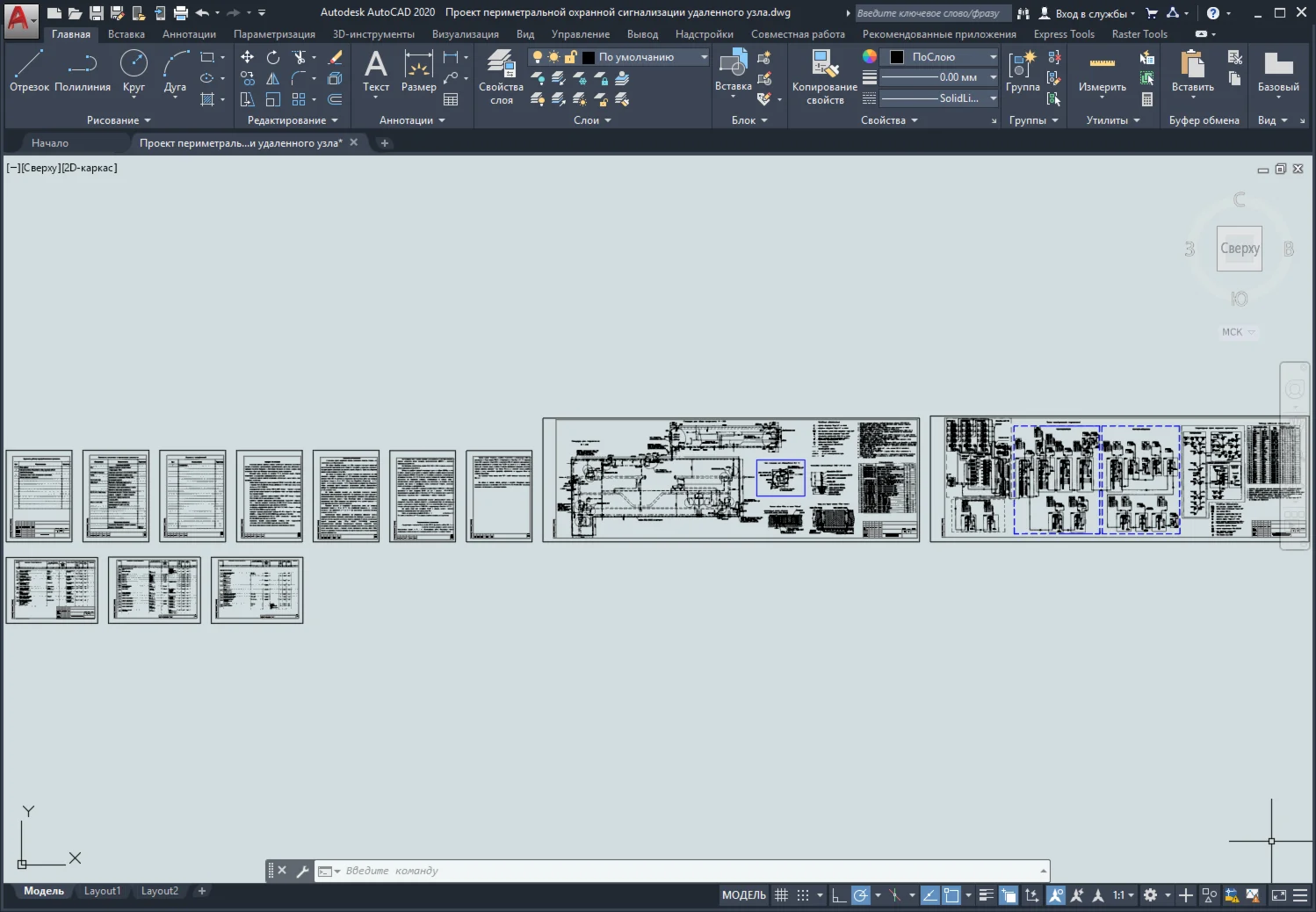Click the large floor plan drawing sheet

tap(731, 480)
